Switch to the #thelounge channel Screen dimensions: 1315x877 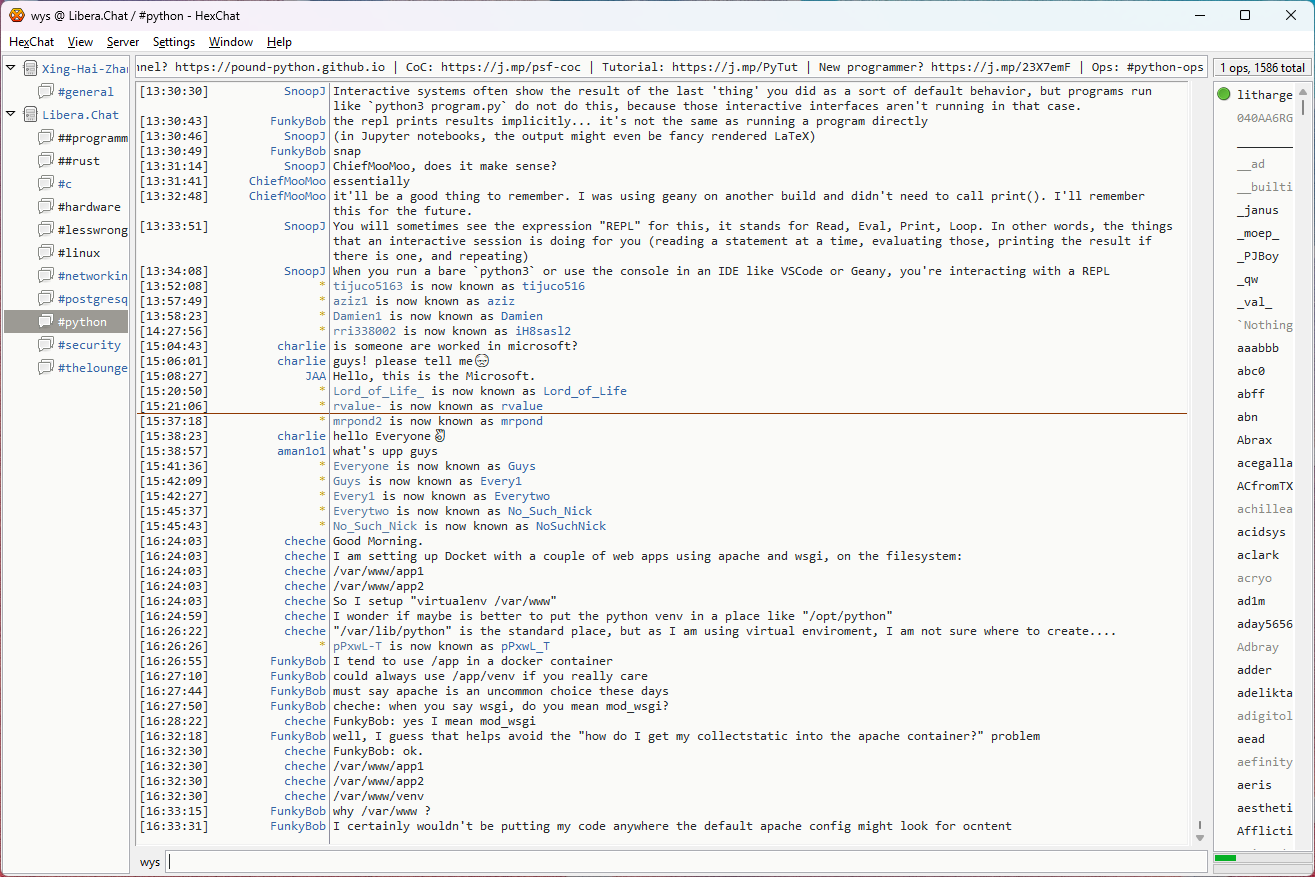click(x=92, y=368)
